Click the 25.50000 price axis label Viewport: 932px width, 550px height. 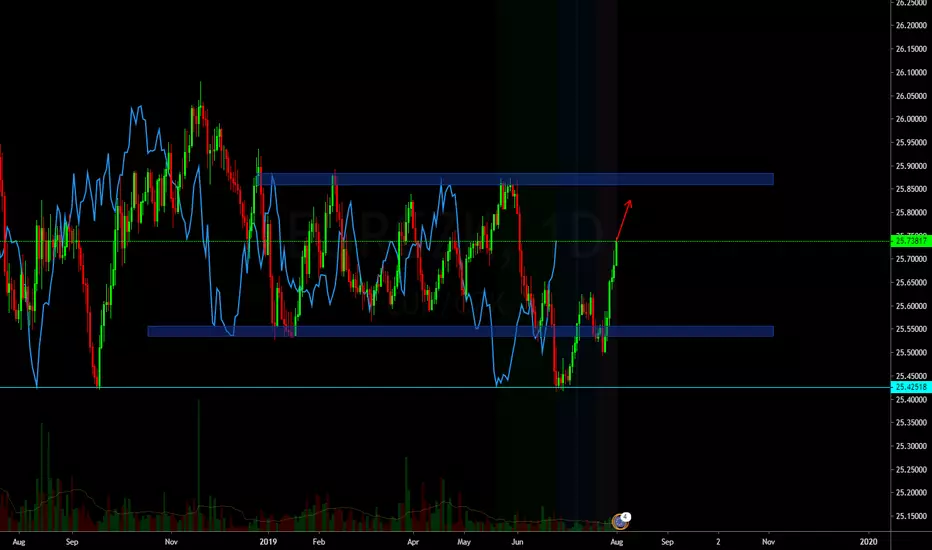[x=911, y=353]
